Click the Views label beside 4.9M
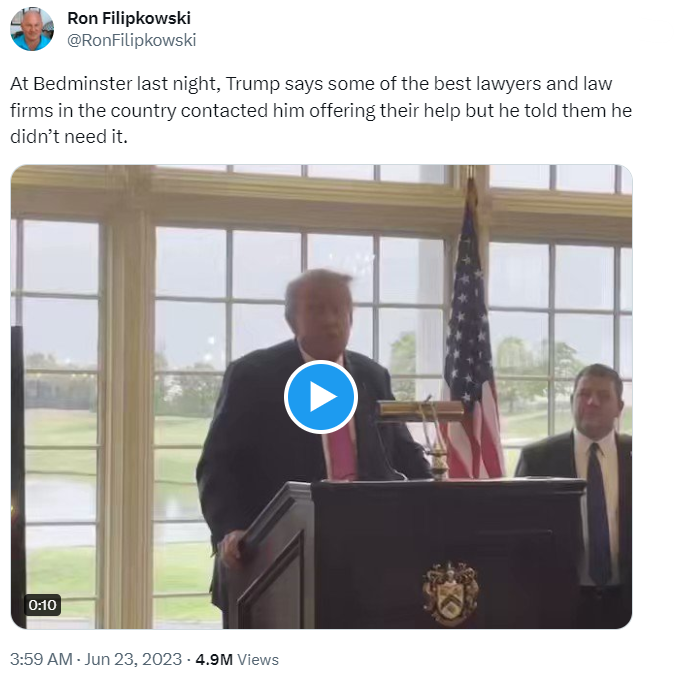This screenshot has width=674, height=675. coord(258,659)
